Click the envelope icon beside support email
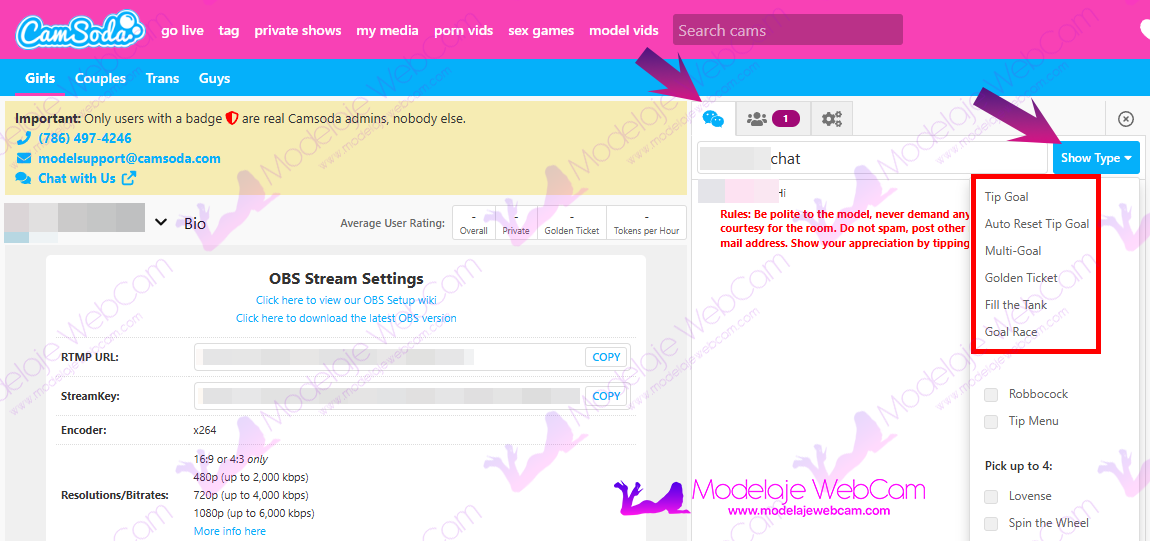The width and height of the screenshot is (1150, 541). point(23,159)
